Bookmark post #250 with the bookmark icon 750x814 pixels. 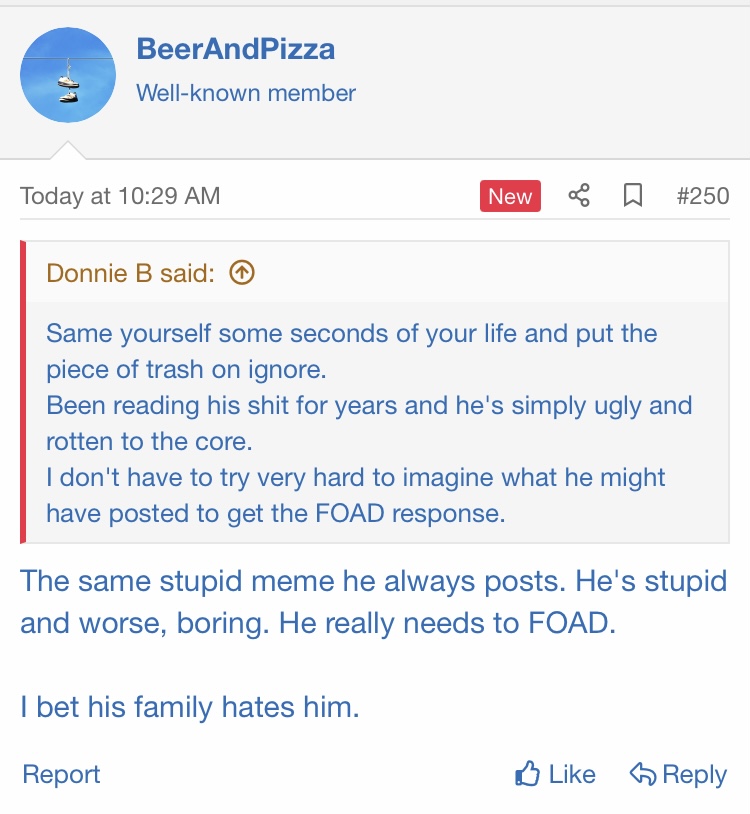pyautogui.click(x=632, y=196)
